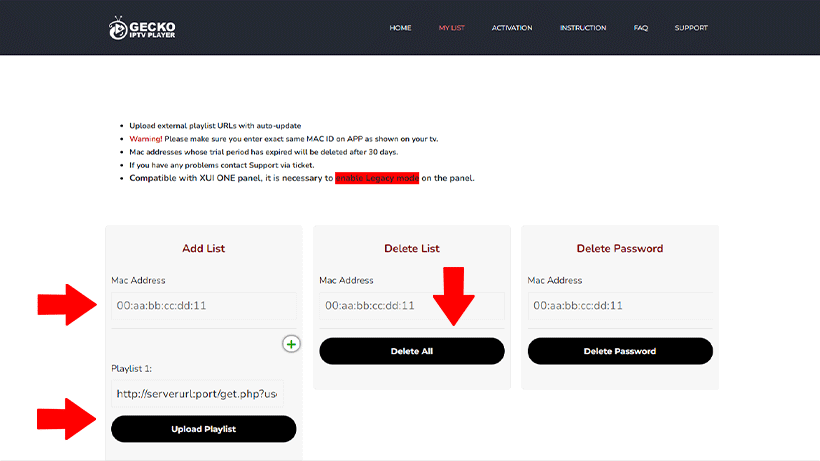This screenshot has width=820, height=461.
Task: Focus the Mac Address field under Delete Password
Action: point(620,306)
